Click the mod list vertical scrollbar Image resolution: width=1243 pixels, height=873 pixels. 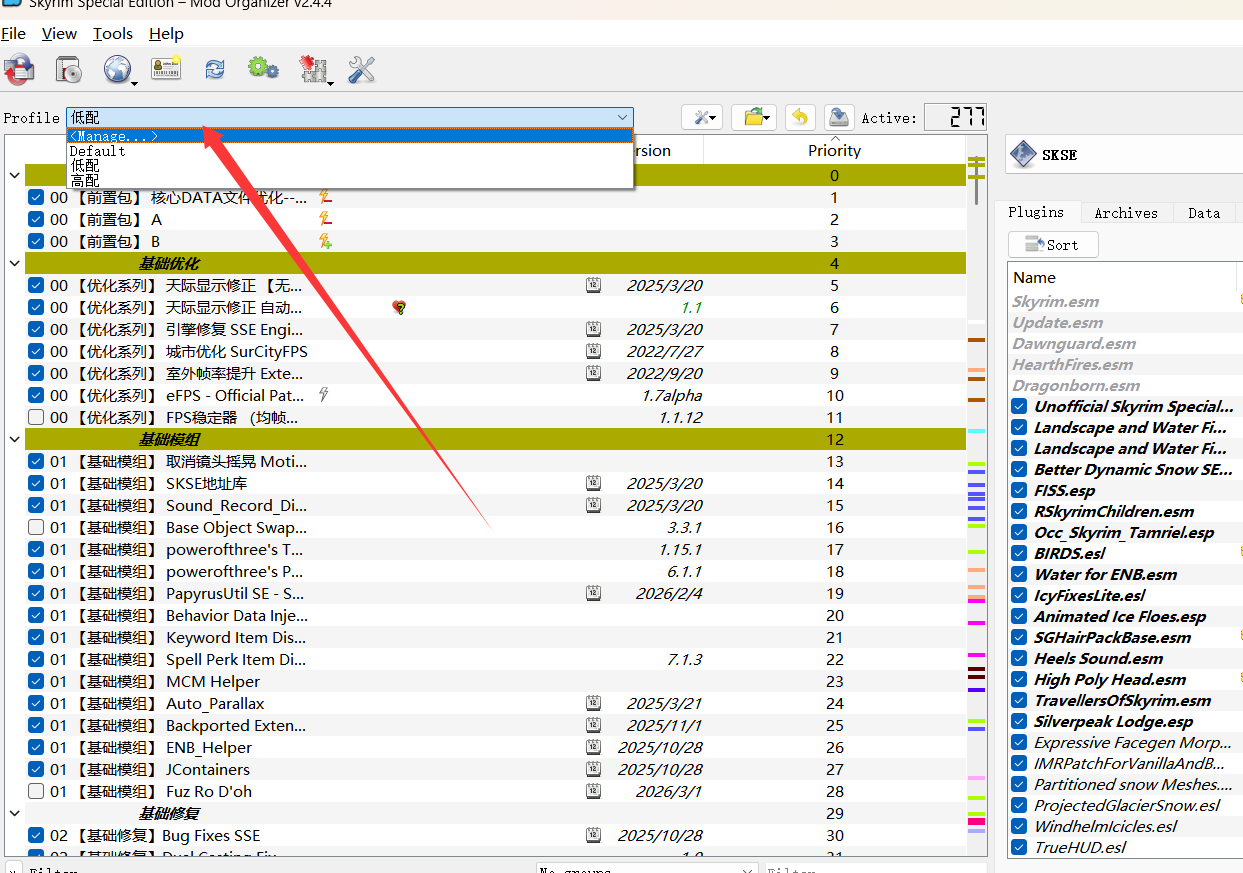[975, 500]
